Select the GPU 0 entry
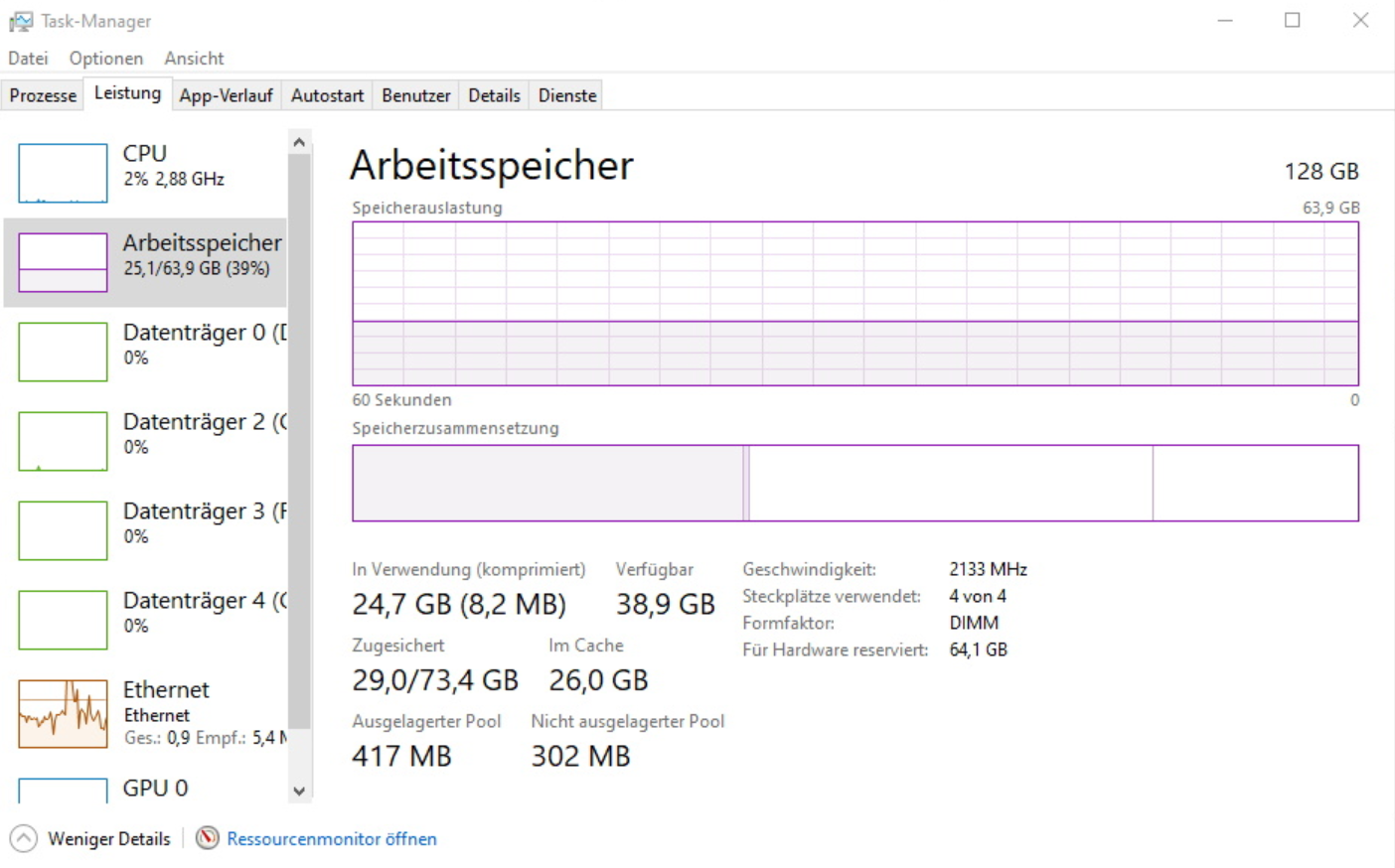This screenshot has width=1395, height=868. pos(155,789)
